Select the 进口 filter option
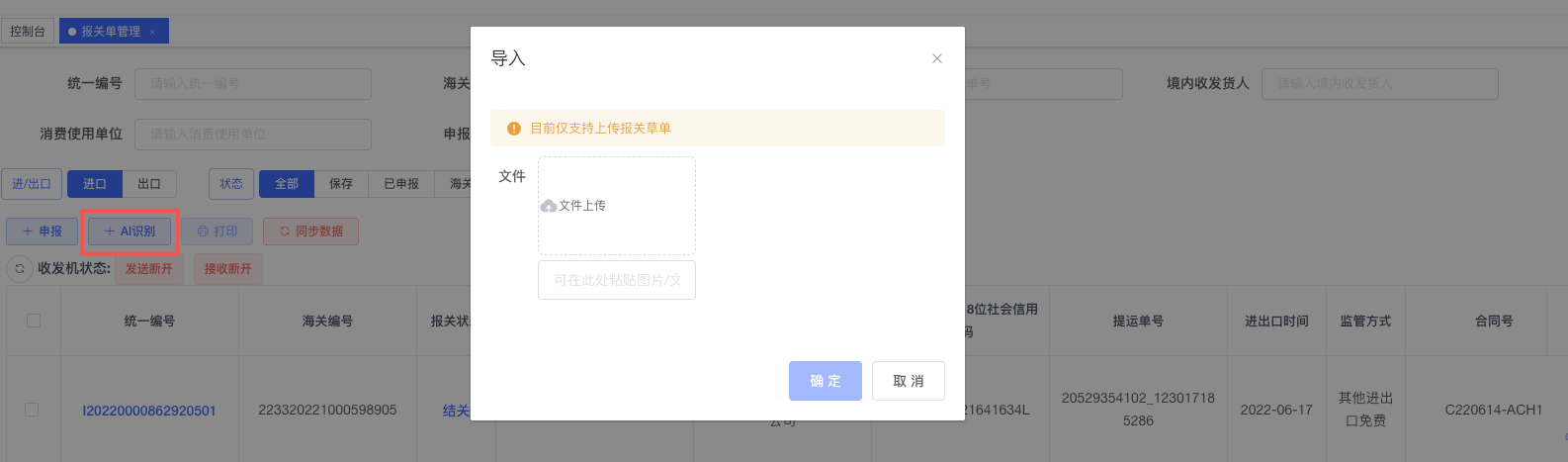This screenshot has width=1568, height=462. (x=95, y=184)
